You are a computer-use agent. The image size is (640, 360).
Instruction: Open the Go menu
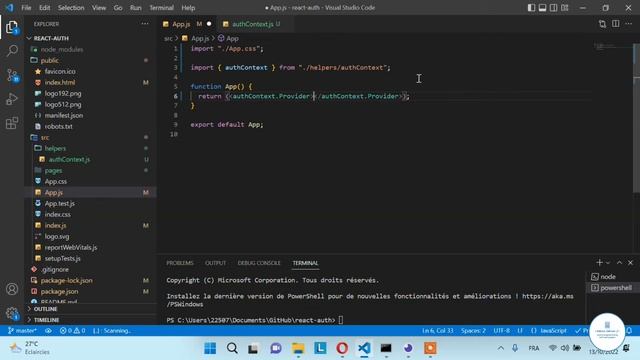click(118, 8)
